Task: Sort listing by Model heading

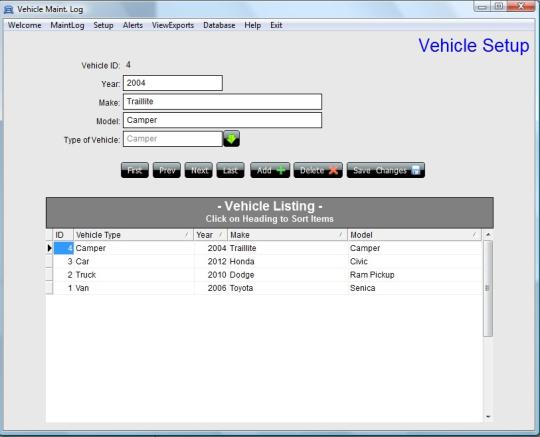Action: click(x=414, y=235)
